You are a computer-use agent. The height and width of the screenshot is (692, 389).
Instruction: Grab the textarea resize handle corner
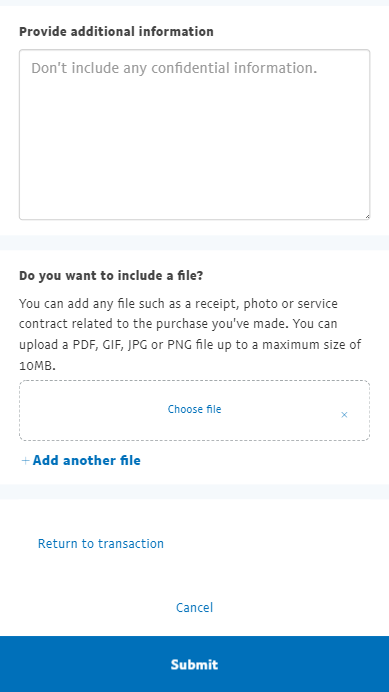pos(367,217)
